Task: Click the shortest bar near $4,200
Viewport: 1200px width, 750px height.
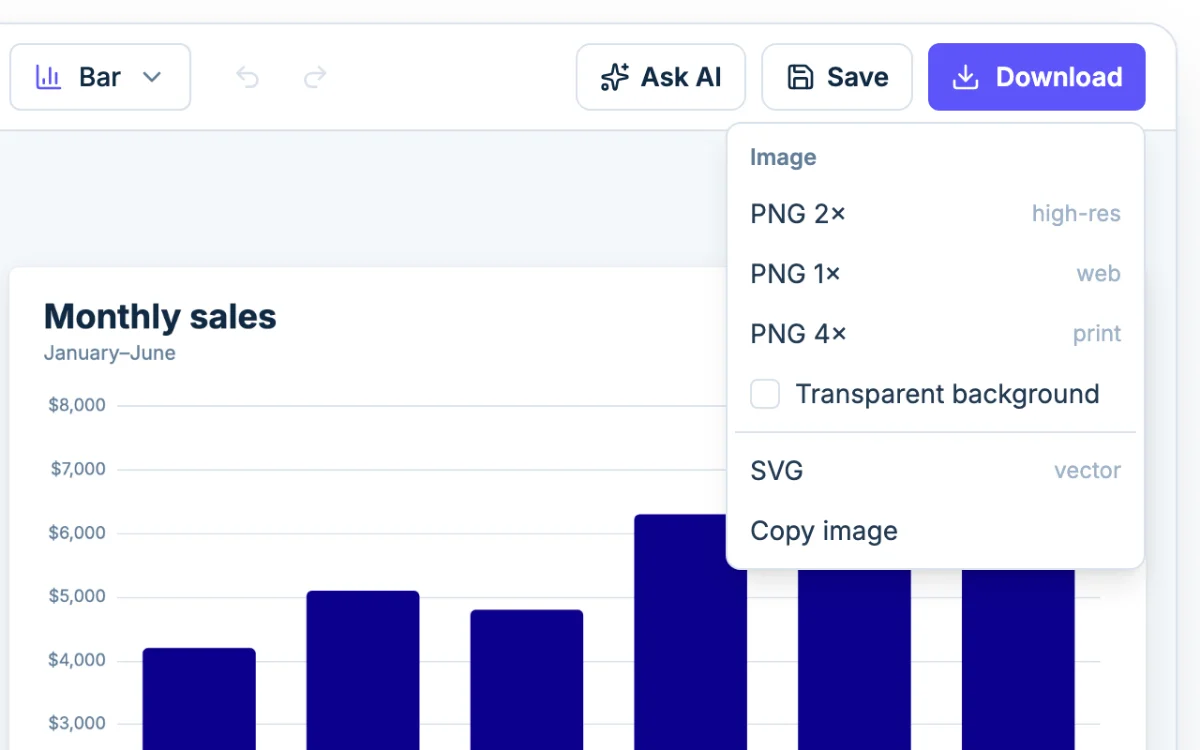Action: [199, 699]
